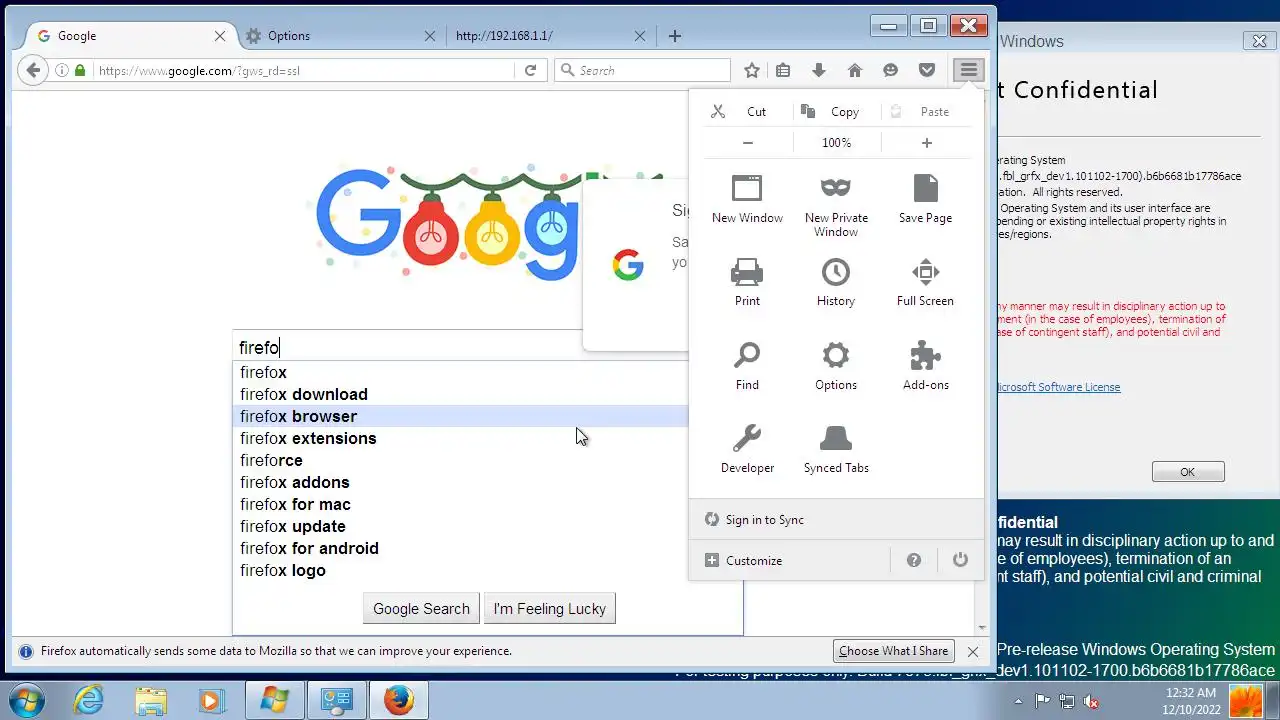Reset zoom level at 100%

click(836, 143)
